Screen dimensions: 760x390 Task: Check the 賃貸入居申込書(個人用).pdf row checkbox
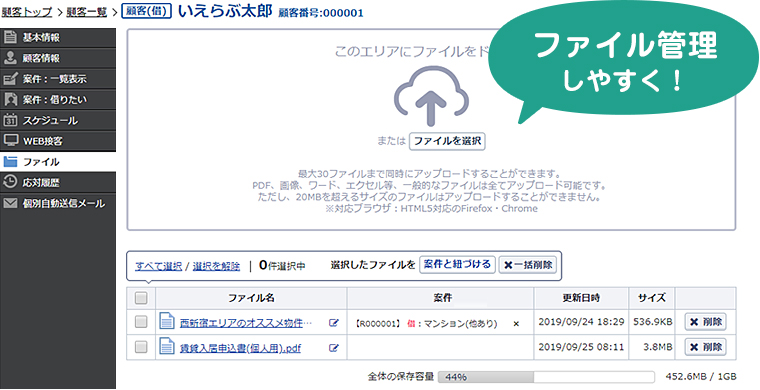[141, 347]
